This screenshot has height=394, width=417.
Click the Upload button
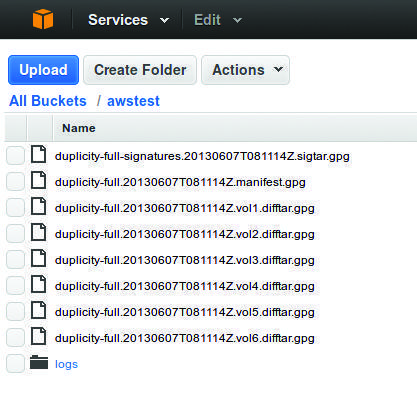pyautogui.click(x=43, y=70)
